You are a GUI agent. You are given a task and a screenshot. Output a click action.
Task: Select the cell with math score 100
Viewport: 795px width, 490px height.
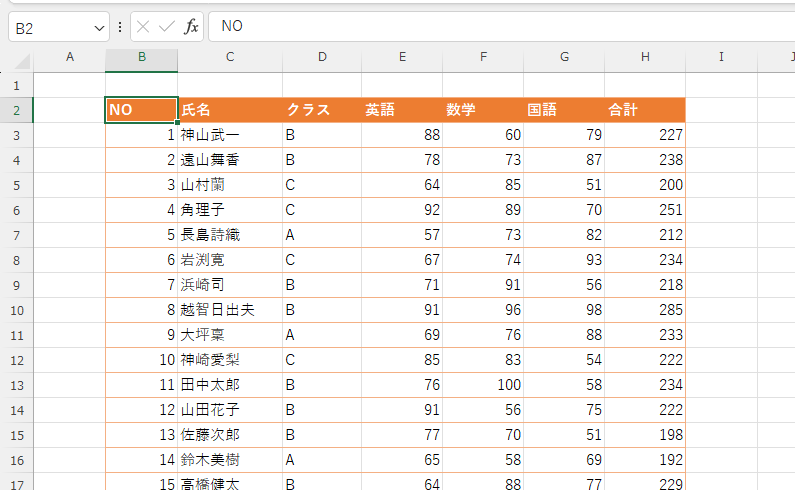pos(483,385)
